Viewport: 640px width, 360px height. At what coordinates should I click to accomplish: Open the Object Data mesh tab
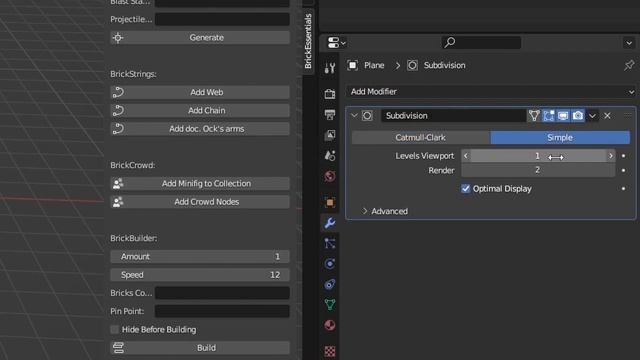coord(330,304)
